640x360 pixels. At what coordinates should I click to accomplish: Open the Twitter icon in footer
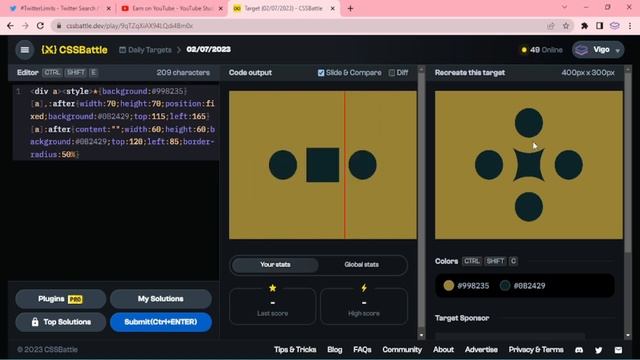pos(598,350)
